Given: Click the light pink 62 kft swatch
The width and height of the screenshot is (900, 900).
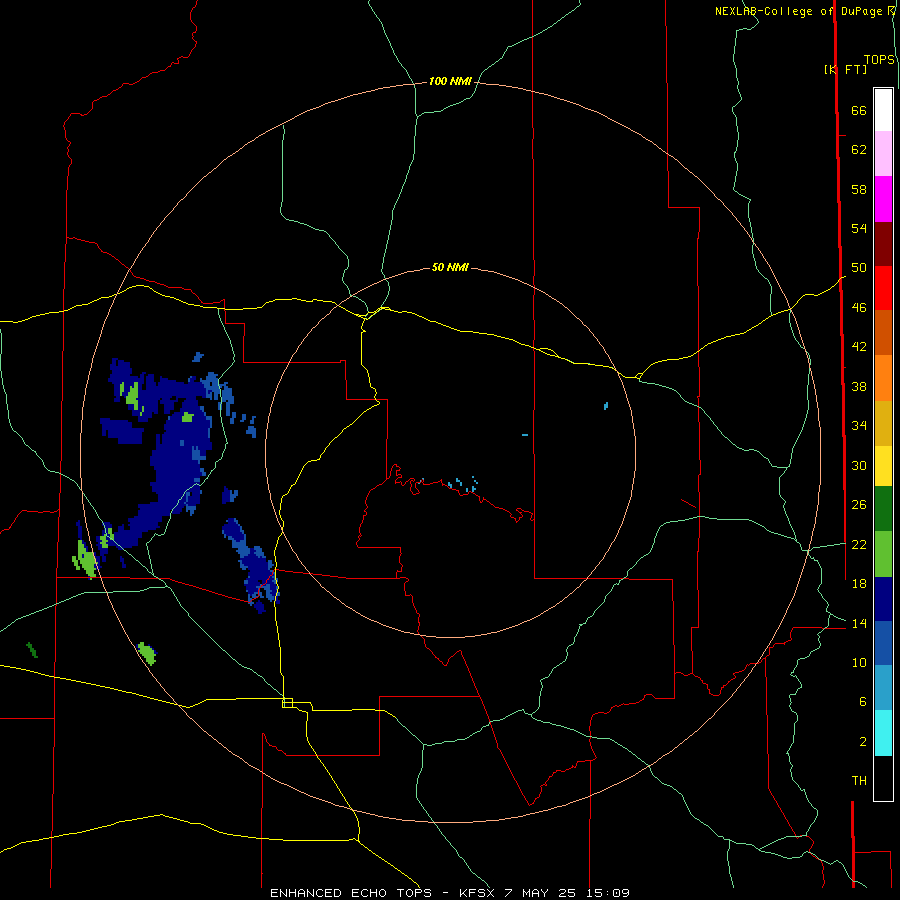Looking at the screenshot, I should pos(883,153).
